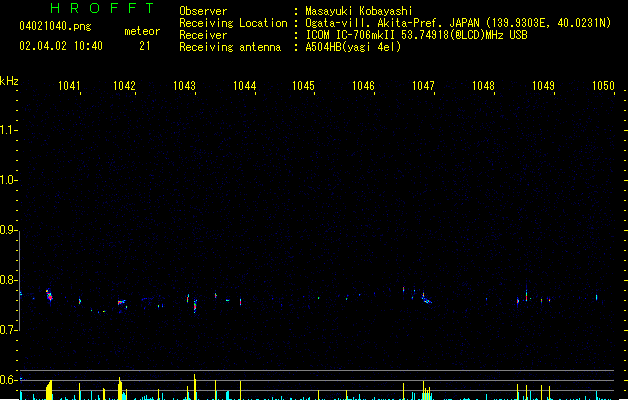Click the 1.0 kHz frequency tick
Screen dimensions: 629x400
8,180
